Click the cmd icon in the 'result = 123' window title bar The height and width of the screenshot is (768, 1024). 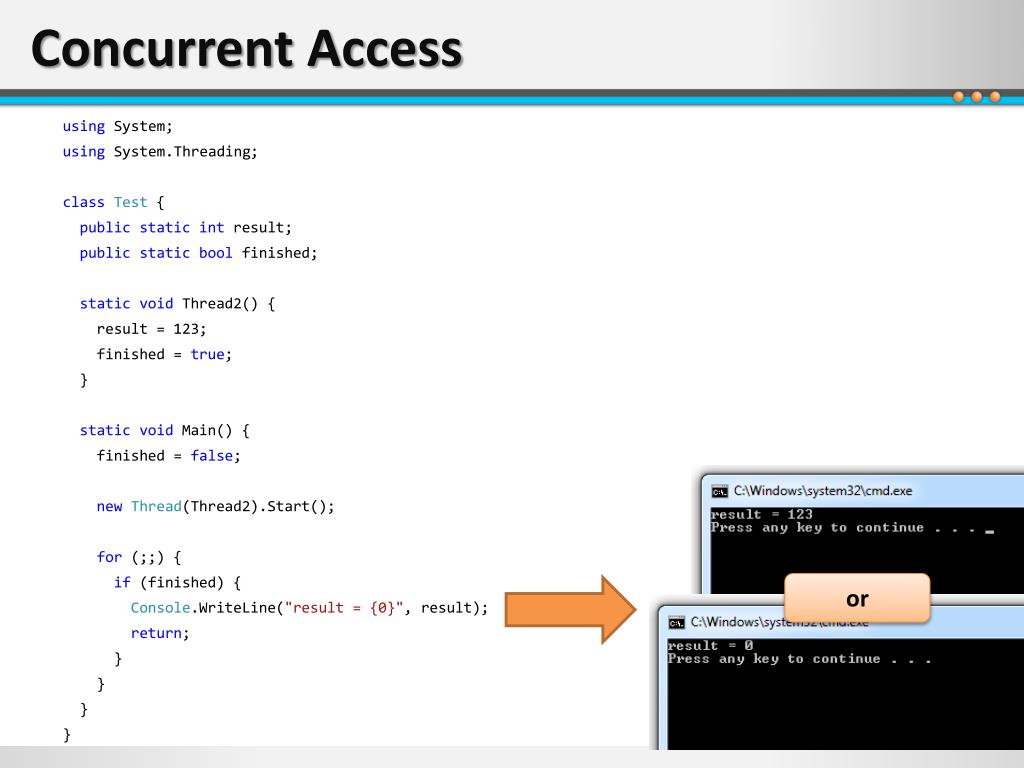coord(720,492)
